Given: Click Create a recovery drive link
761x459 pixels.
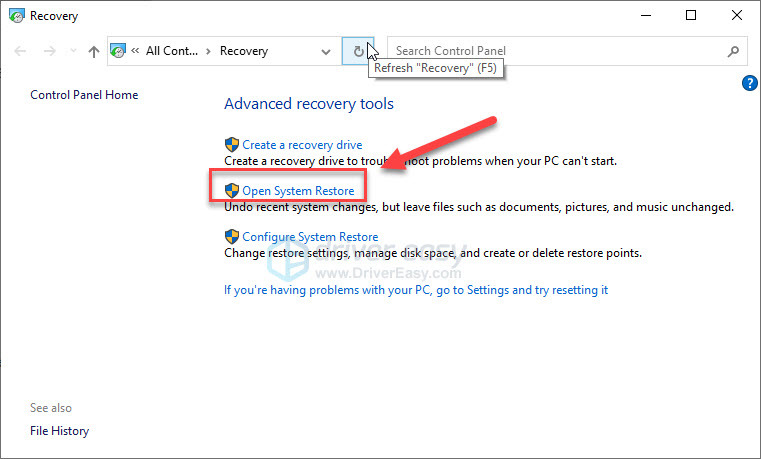Looking at the screenshot, I should click(302, 145).
